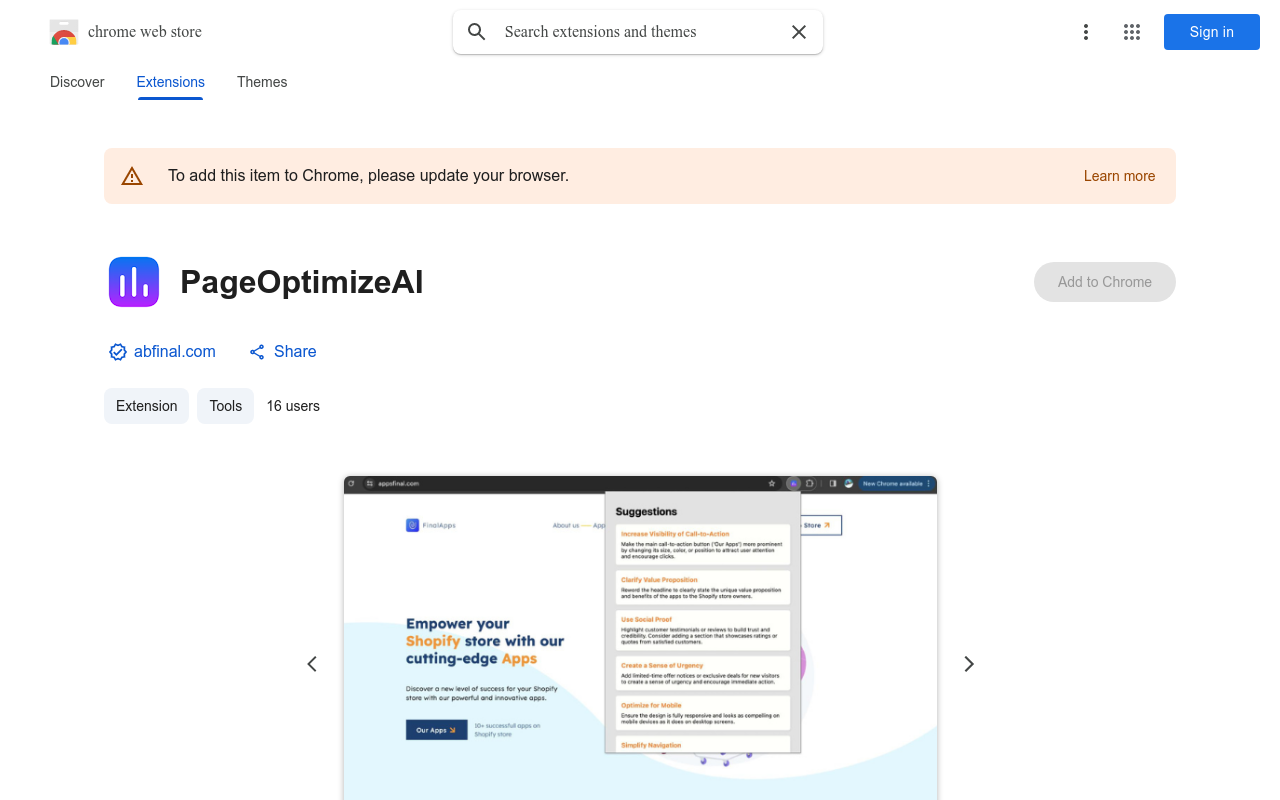Click the Sign in button

1212,32
